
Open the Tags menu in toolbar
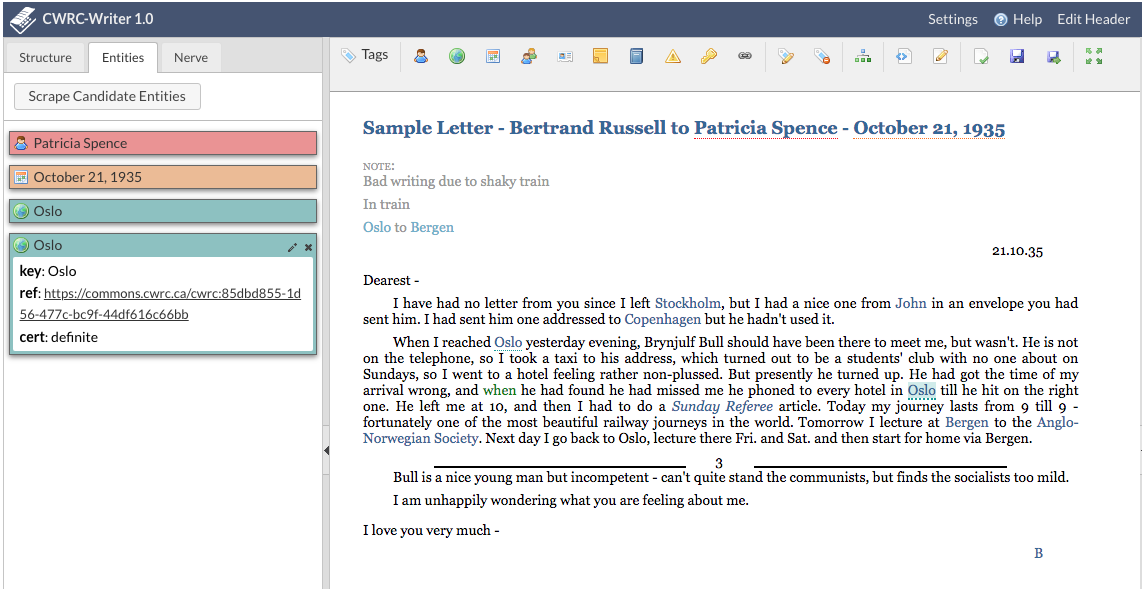point(365,55)
